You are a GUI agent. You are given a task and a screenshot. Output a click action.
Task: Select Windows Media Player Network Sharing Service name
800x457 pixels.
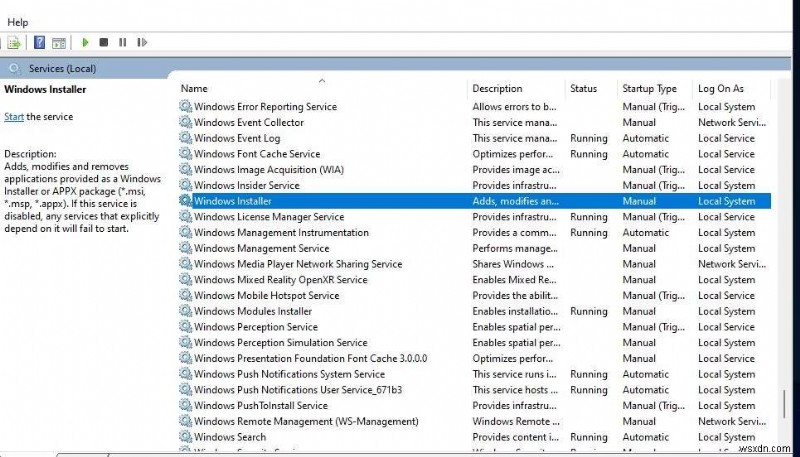point(298,264)
